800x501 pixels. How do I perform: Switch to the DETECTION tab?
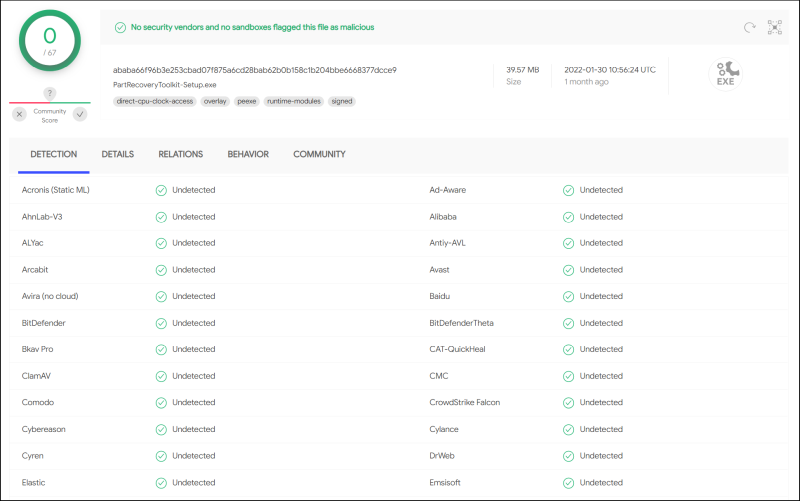tap(54, 154)
